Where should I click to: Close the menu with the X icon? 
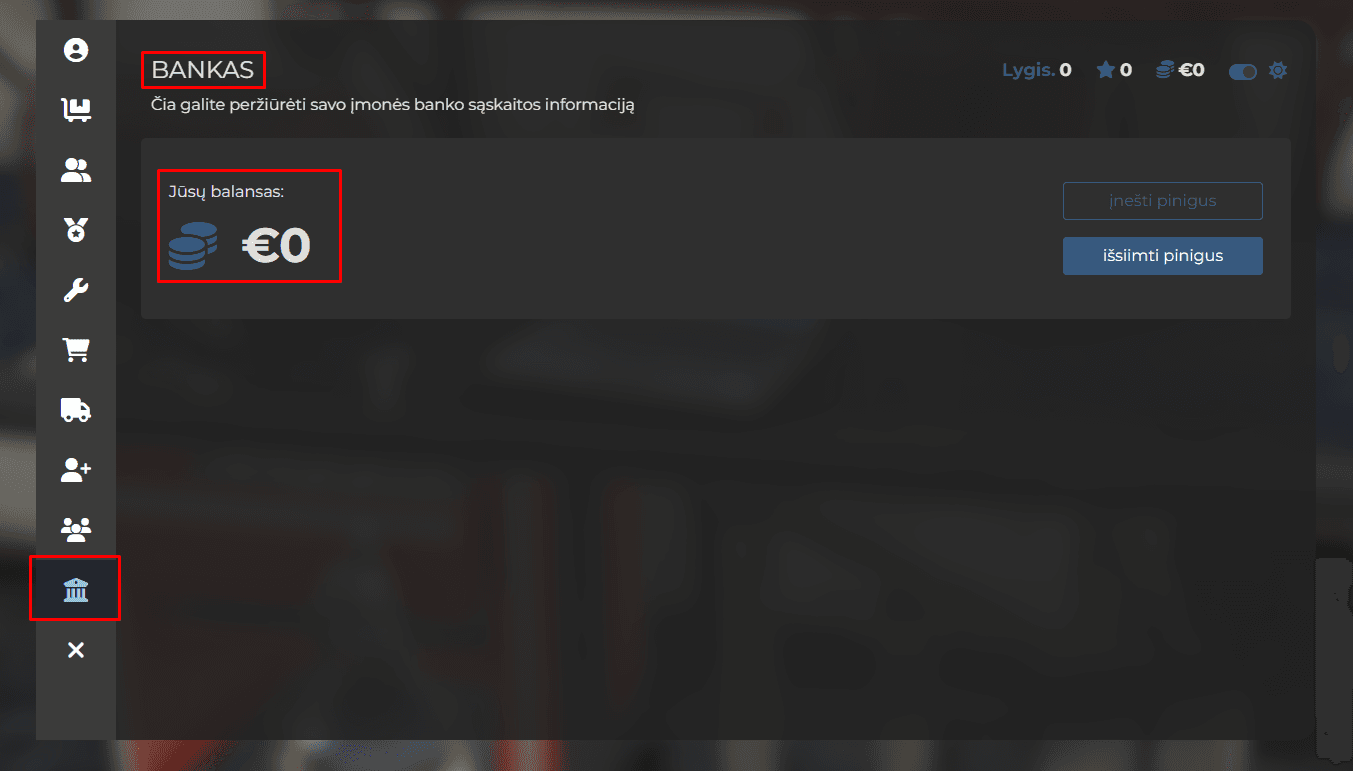click(x=76, y=650)
